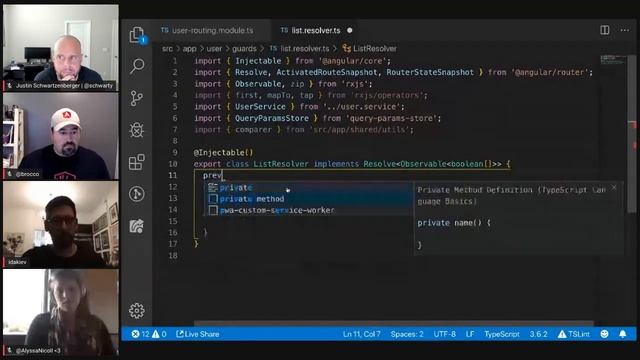
Task: Change line ending via LF item
Action: (470, 334)
